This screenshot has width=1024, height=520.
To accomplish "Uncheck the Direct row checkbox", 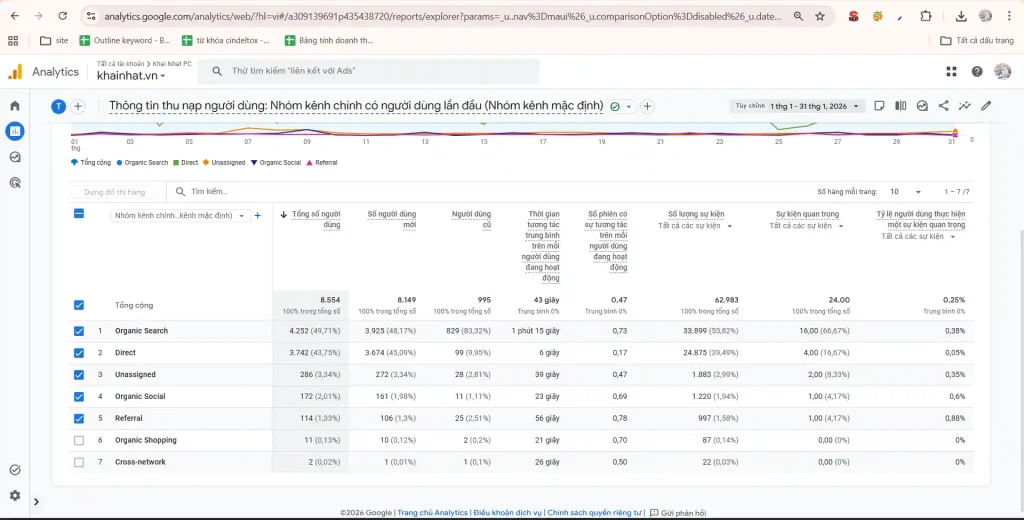I will pyautogui.click(x=79, y=353).
